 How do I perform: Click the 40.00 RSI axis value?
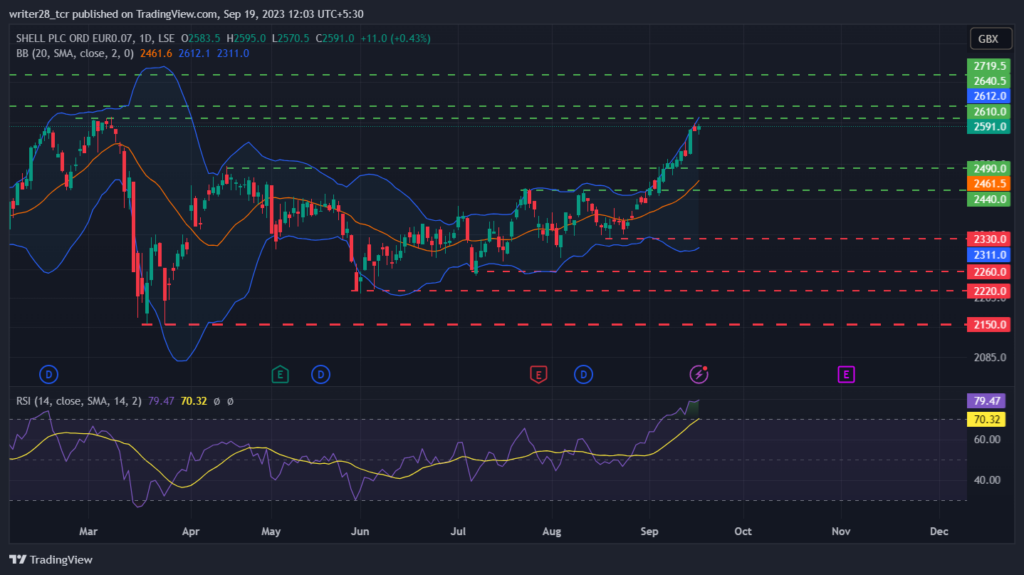(987, 480)
